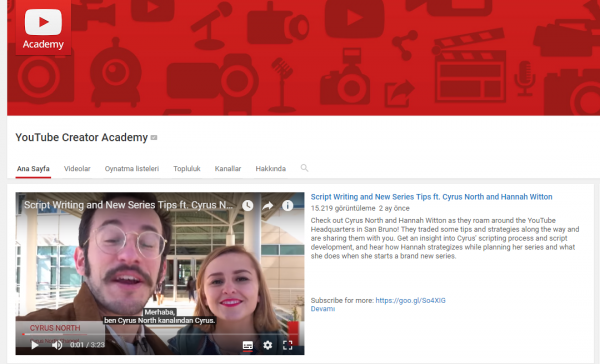Click the YouTube Academy channel logo
The width and height of the screenshot is (600, 364).
pyautogui.click(x=43, y=28)
